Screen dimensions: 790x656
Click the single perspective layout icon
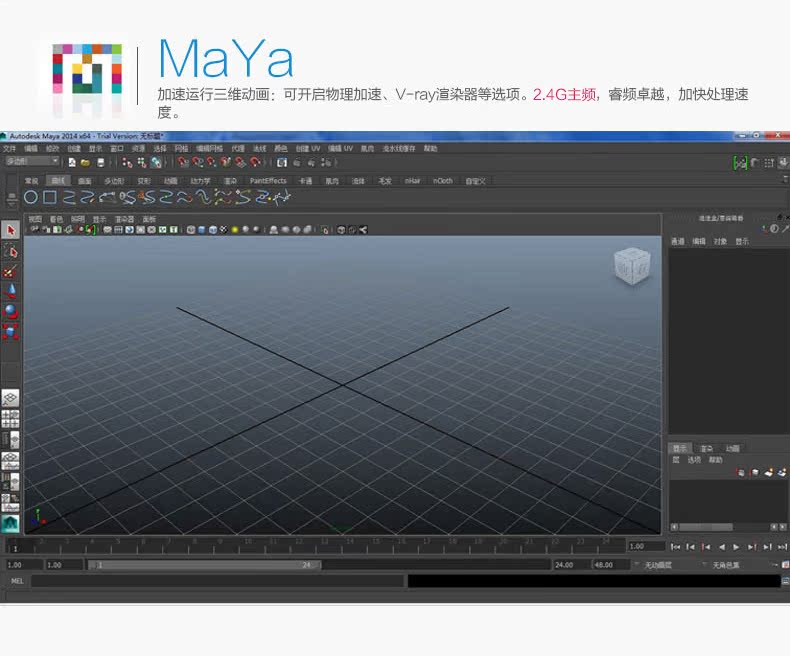coord(11,398)
